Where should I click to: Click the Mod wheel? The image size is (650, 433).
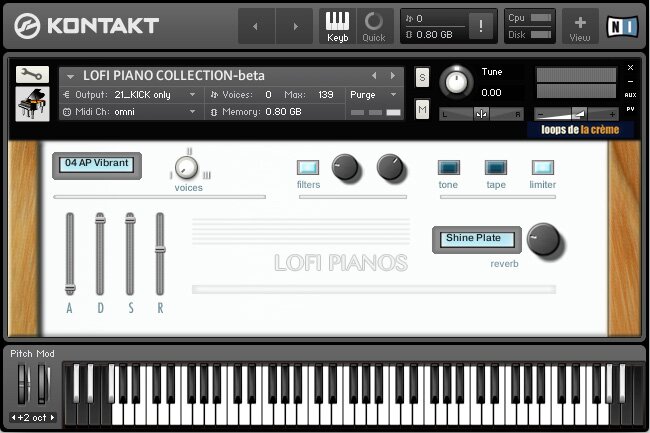[x=43, y=384]
